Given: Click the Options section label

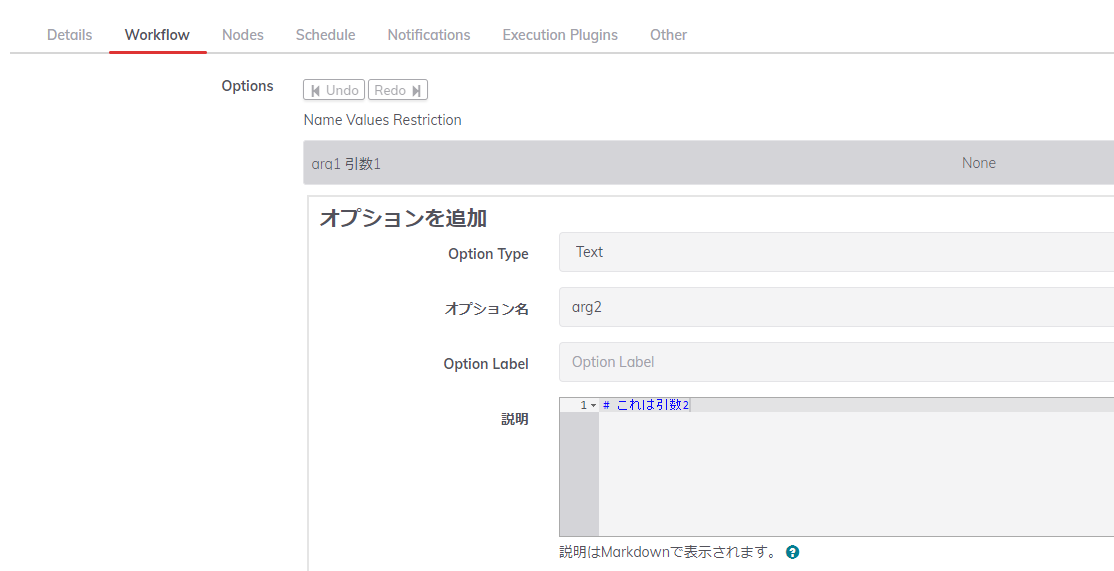Looking at the screenshot, I should pyautogui.click(x=247, y=86).
